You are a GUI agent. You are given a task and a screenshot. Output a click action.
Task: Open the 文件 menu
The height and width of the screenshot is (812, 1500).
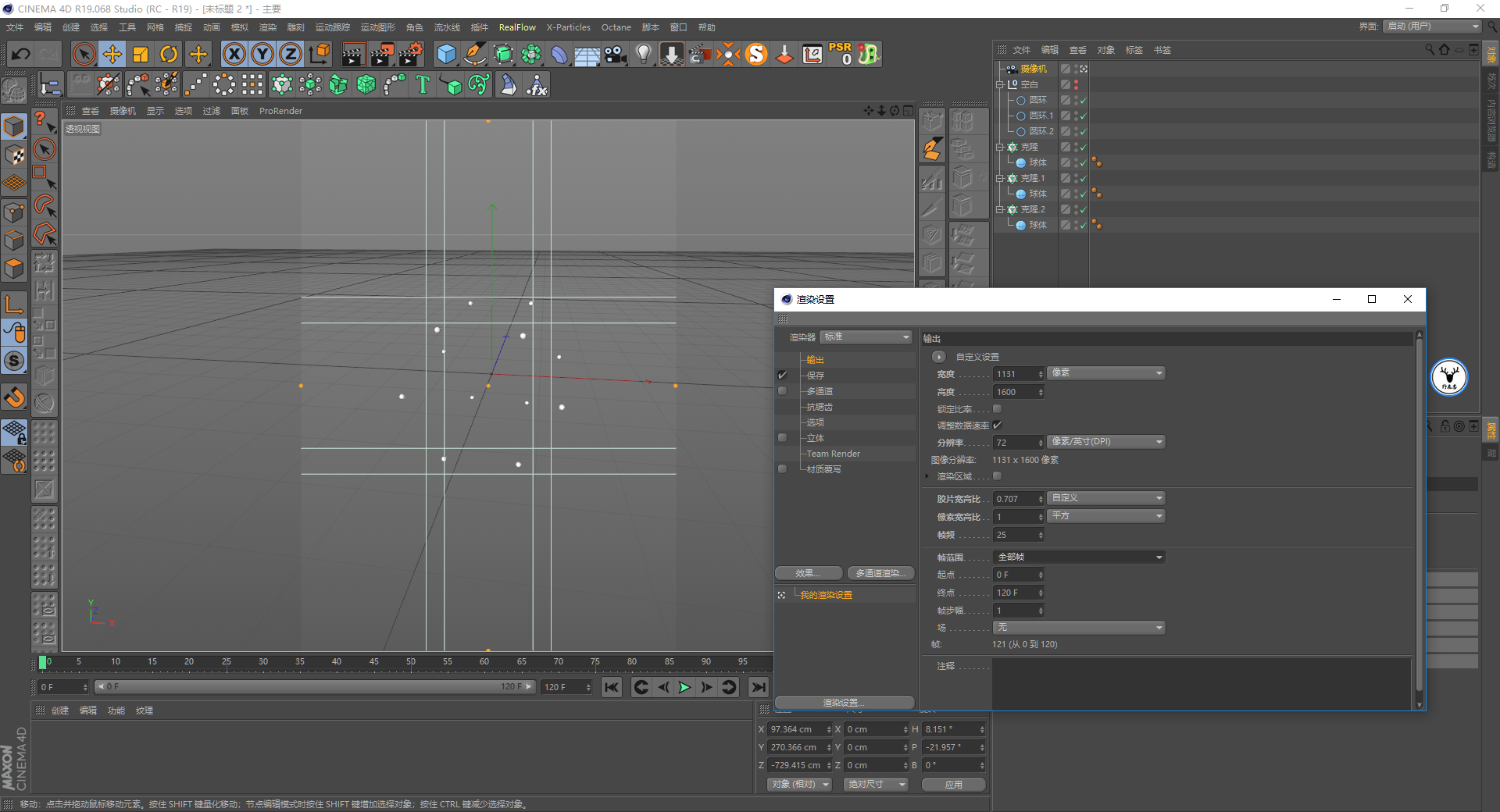click(x=15, y=27)
